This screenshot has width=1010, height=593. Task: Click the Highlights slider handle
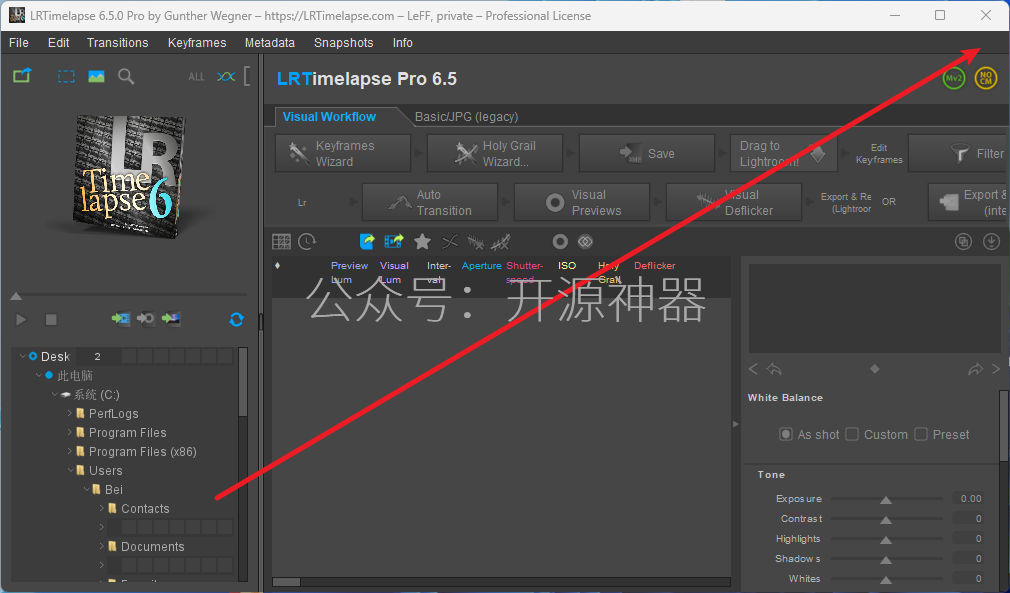pyautogui.click(x=886, y=540)
